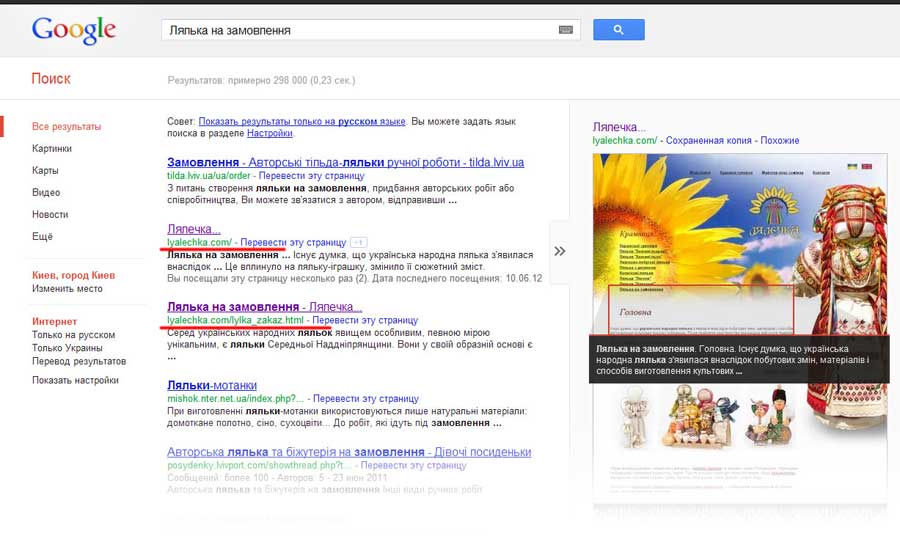Switch to Новости results
The width and height of the screenshot is (900, 536).
pyautogui.click(x=50, y=214)
